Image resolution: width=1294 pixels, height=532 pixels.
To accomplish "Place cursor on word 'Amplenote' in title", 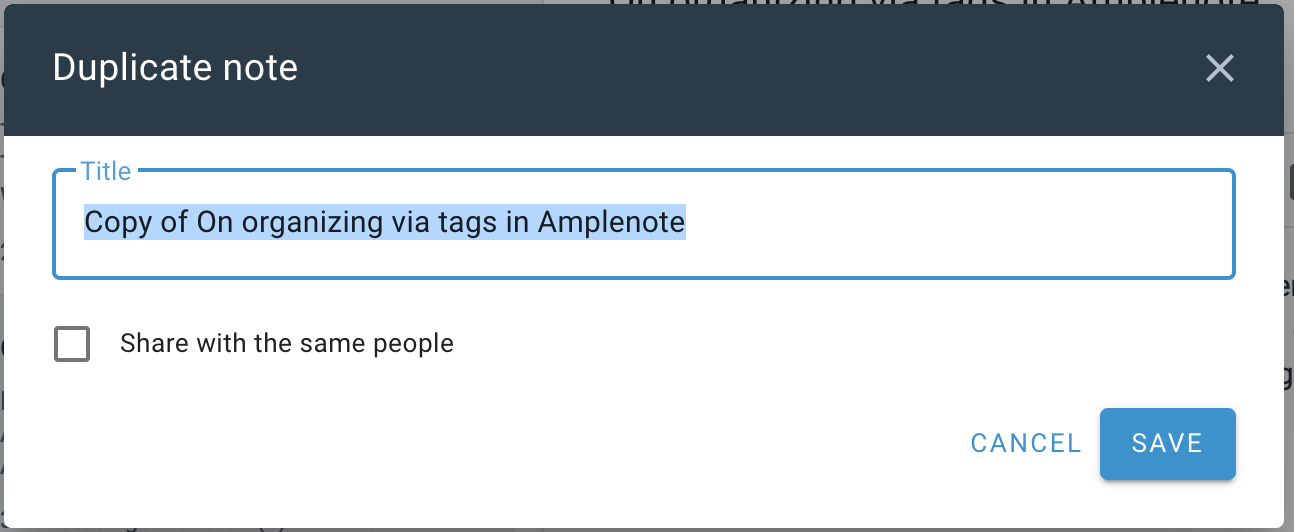I will click(611, 221).
